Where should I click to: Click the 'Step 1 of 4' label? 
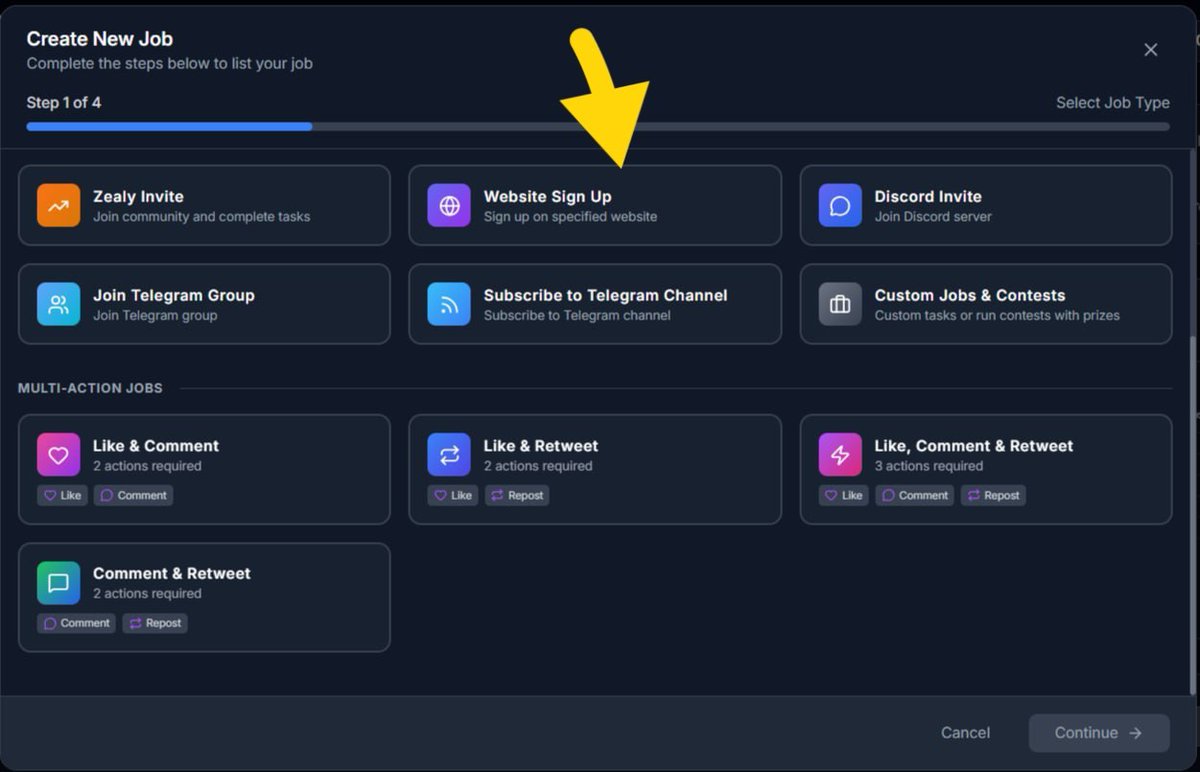point(64,102)
